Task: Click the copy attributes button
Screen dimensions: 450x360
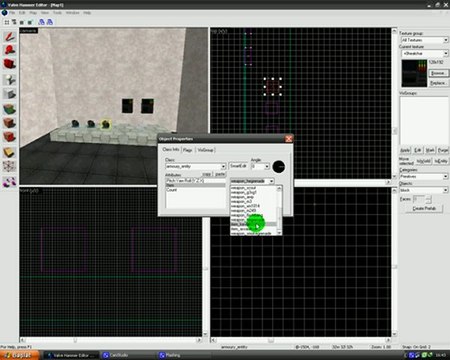Action: pyautogui.click(x=207, y=174)
